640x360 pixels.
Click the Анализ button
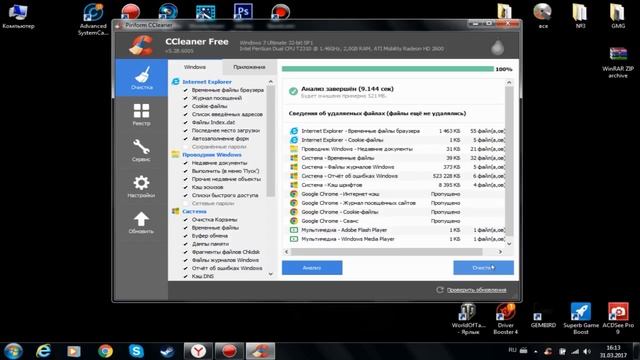click(x=312, y=268)
